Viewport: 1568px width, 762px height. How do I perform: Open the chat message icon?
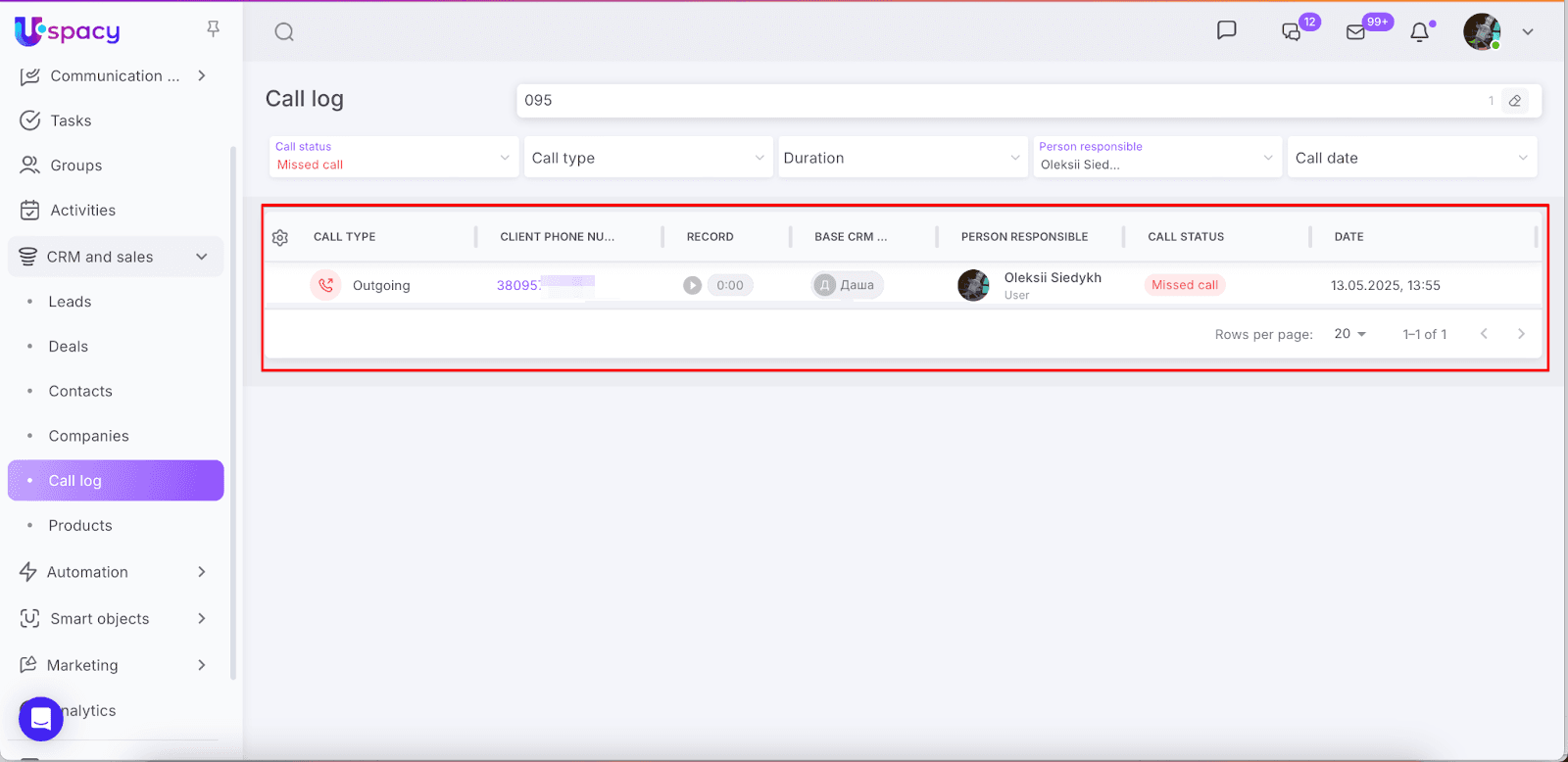[1226, 30]
